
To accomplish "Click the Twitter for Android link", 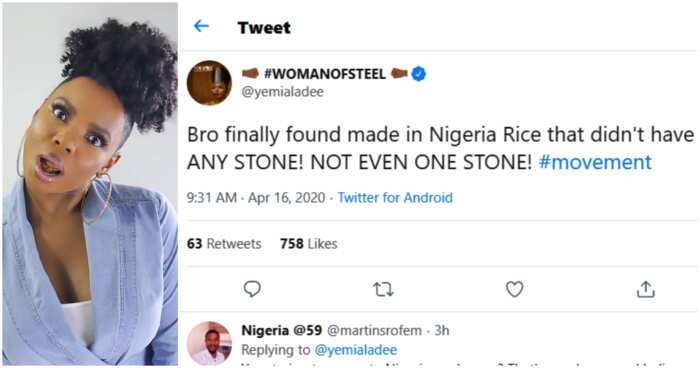I will (395, 198).
